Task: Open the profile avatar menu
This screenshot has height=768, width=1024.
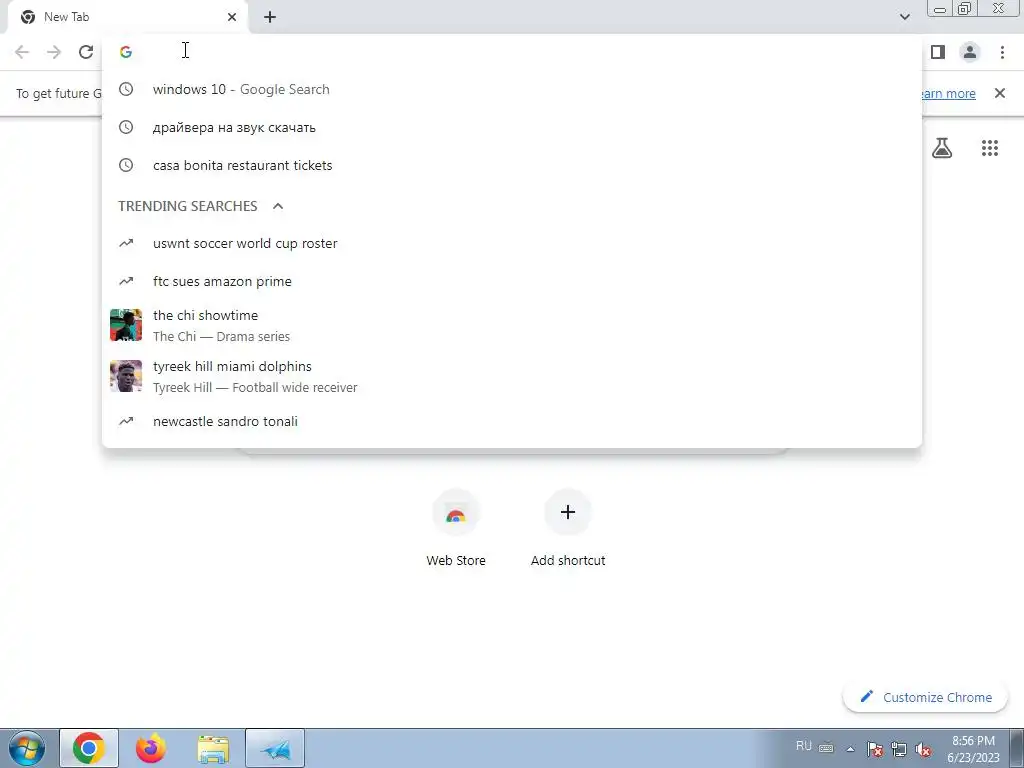Action: tap(970, 52)
